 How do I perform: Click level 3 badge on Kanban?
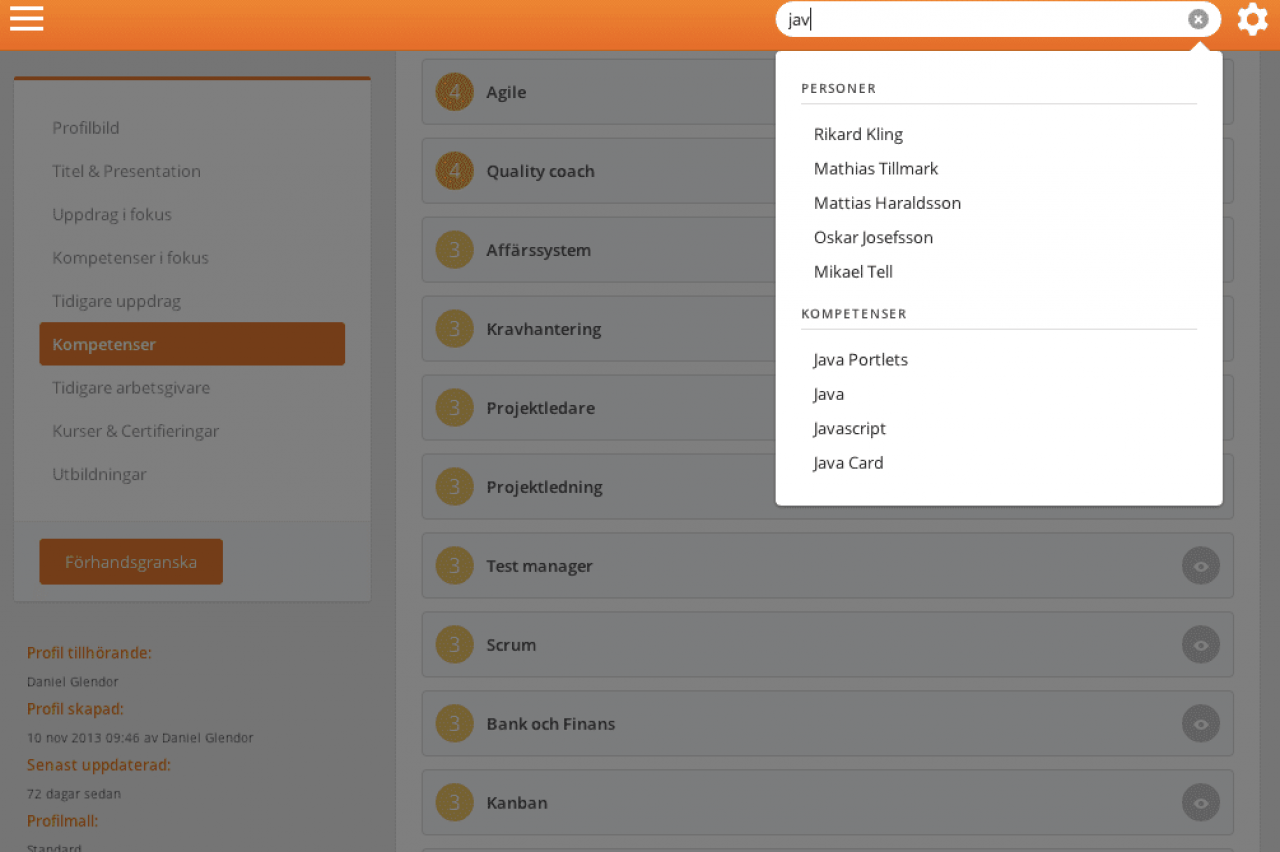coord(455,803)
